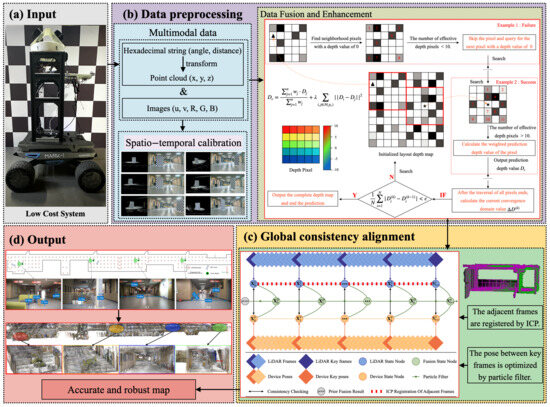This screenshot has height=407, width=550.
Task: Click the "Consistency Checking" legend text
Action: (287, 391)
